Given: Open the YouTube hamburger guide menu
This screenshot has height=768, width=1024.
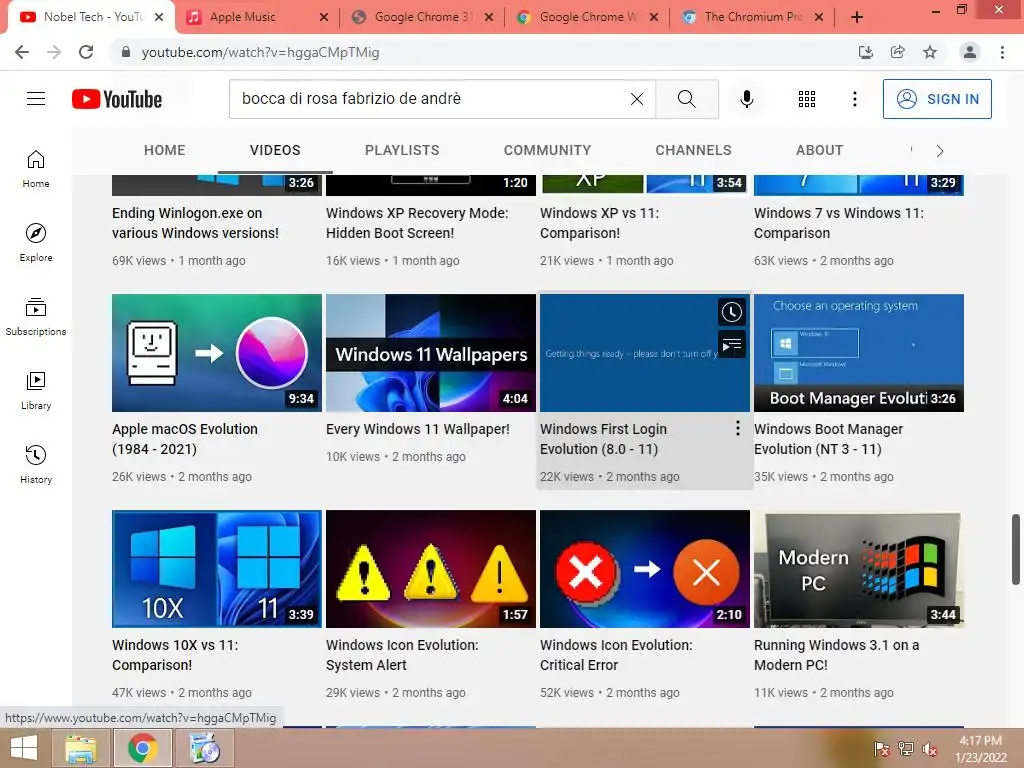Looking at the screenshot, I should tap(36, 99).
